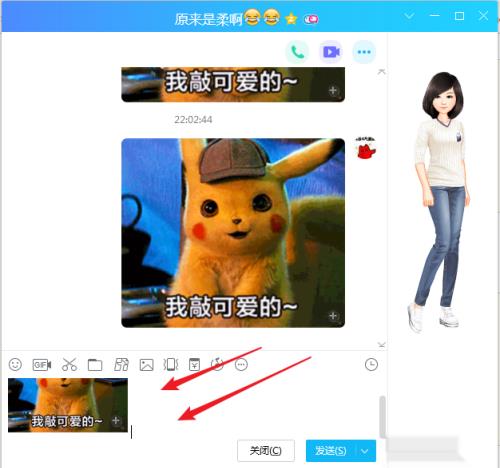Image resolution: width=500 pixels, height=468 pixels.
Task: Add large Pikachu sticker via plus icon
Action: tap(333, 316)
